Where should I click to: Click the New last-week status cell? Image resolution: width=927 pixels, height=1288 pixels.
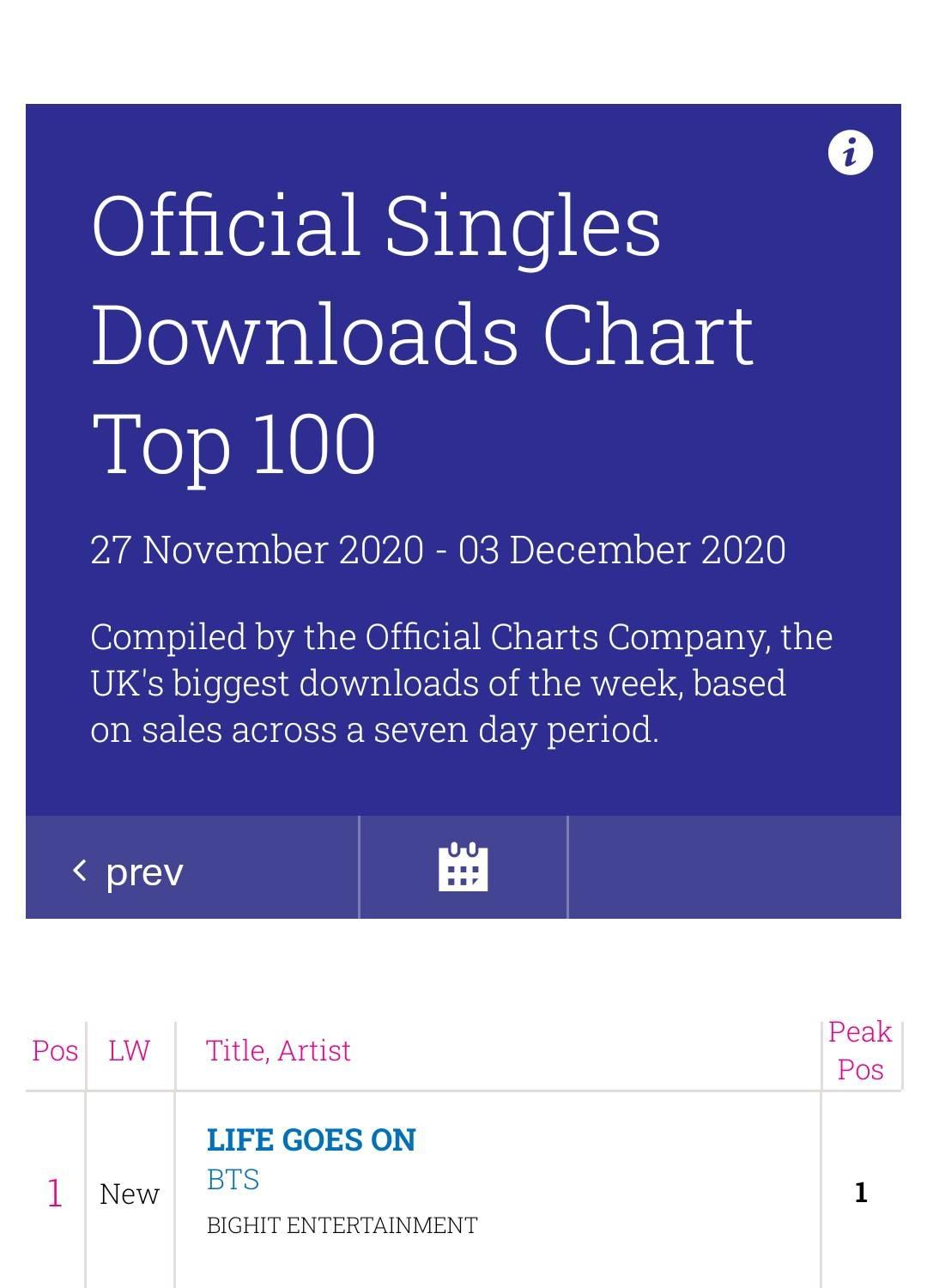pos(130,1194)
